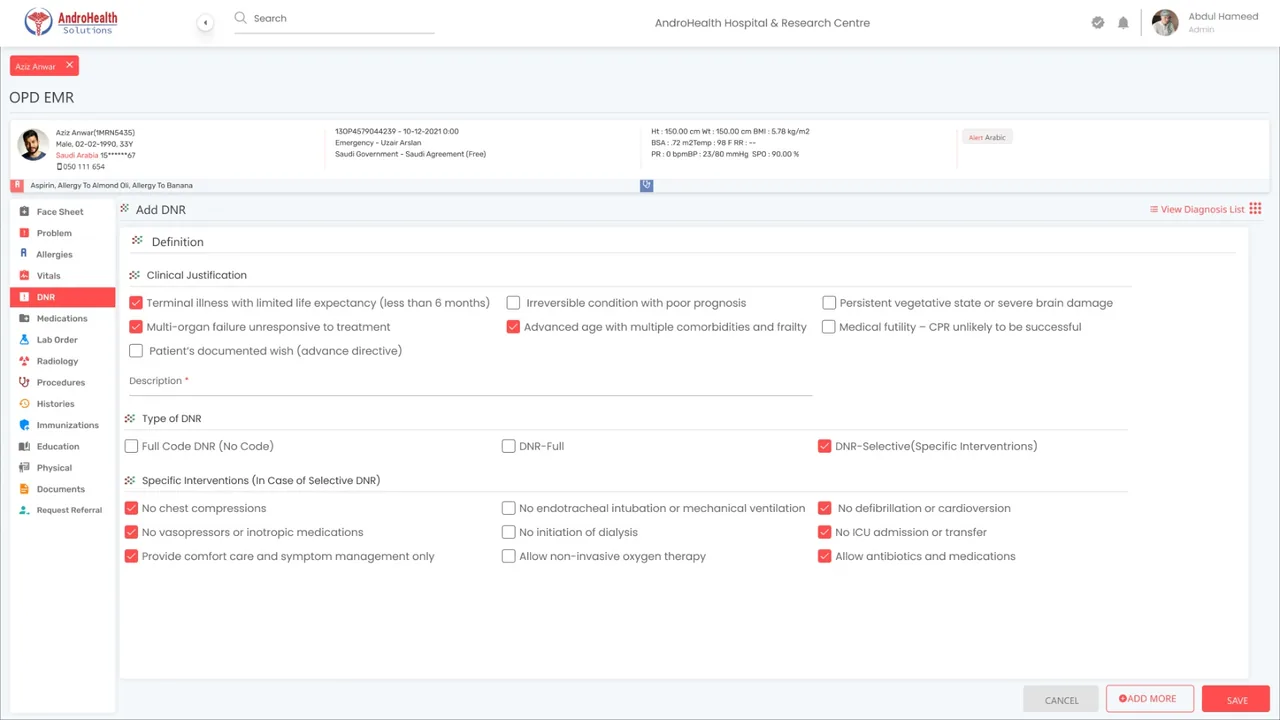Check Full Code DNR (No Code)
Image resolution: width=1280 pixels, height=720 pixels.
131,446
